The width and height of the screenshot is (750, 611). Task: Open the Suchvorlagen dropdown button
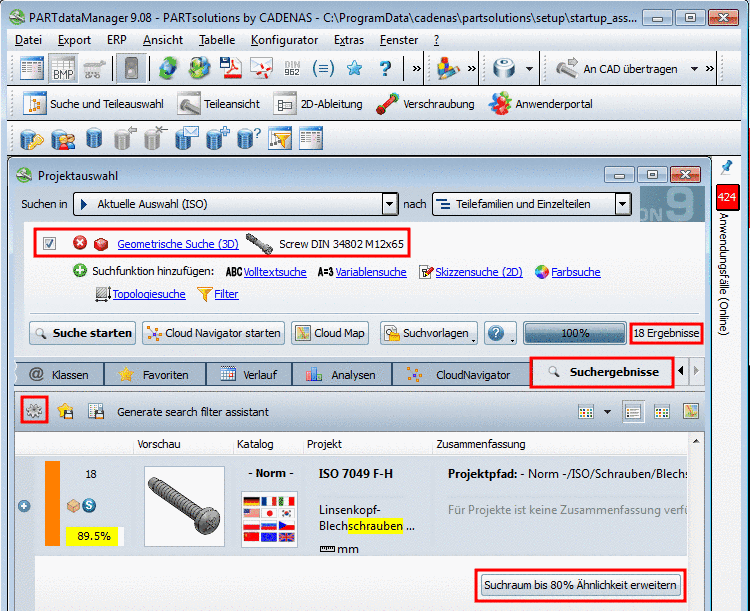click(x=429, y=333)
